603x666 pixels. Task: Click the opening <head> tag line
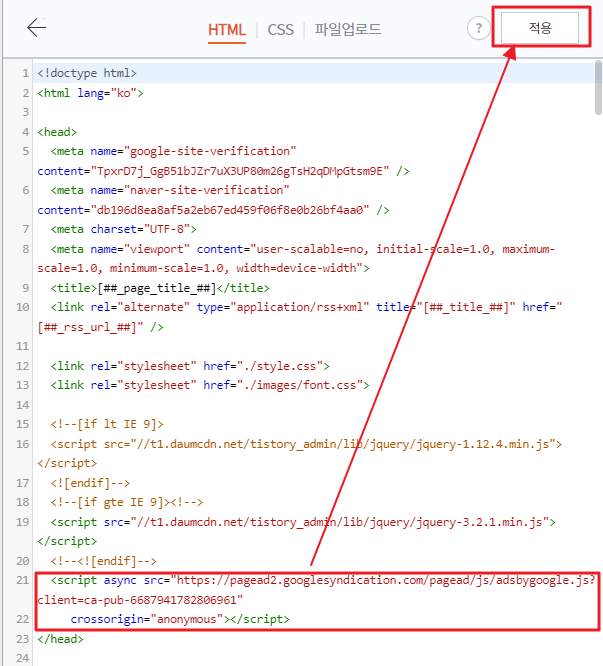tap(57, 132)
